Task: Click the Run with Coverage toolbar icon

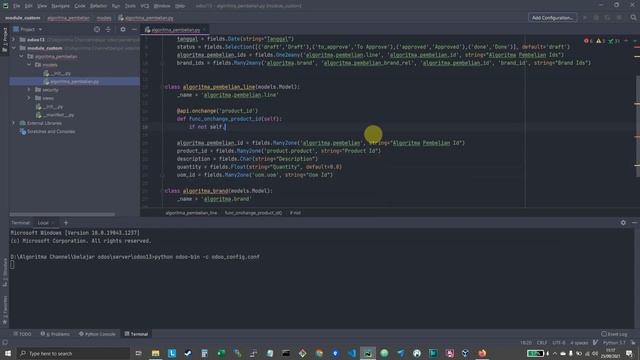Action: [x=608, y=18]
